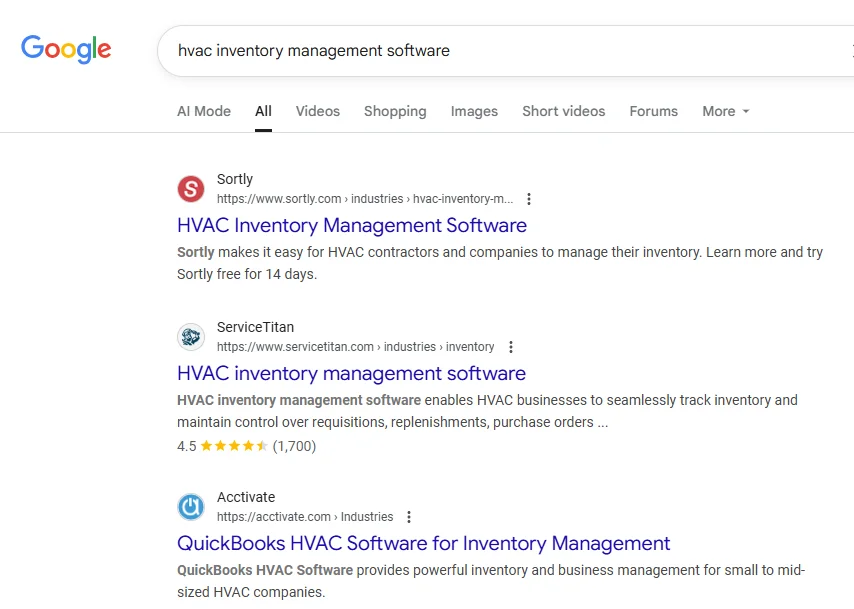Click the Sortly free 14 days snippet text

[500, 263]
